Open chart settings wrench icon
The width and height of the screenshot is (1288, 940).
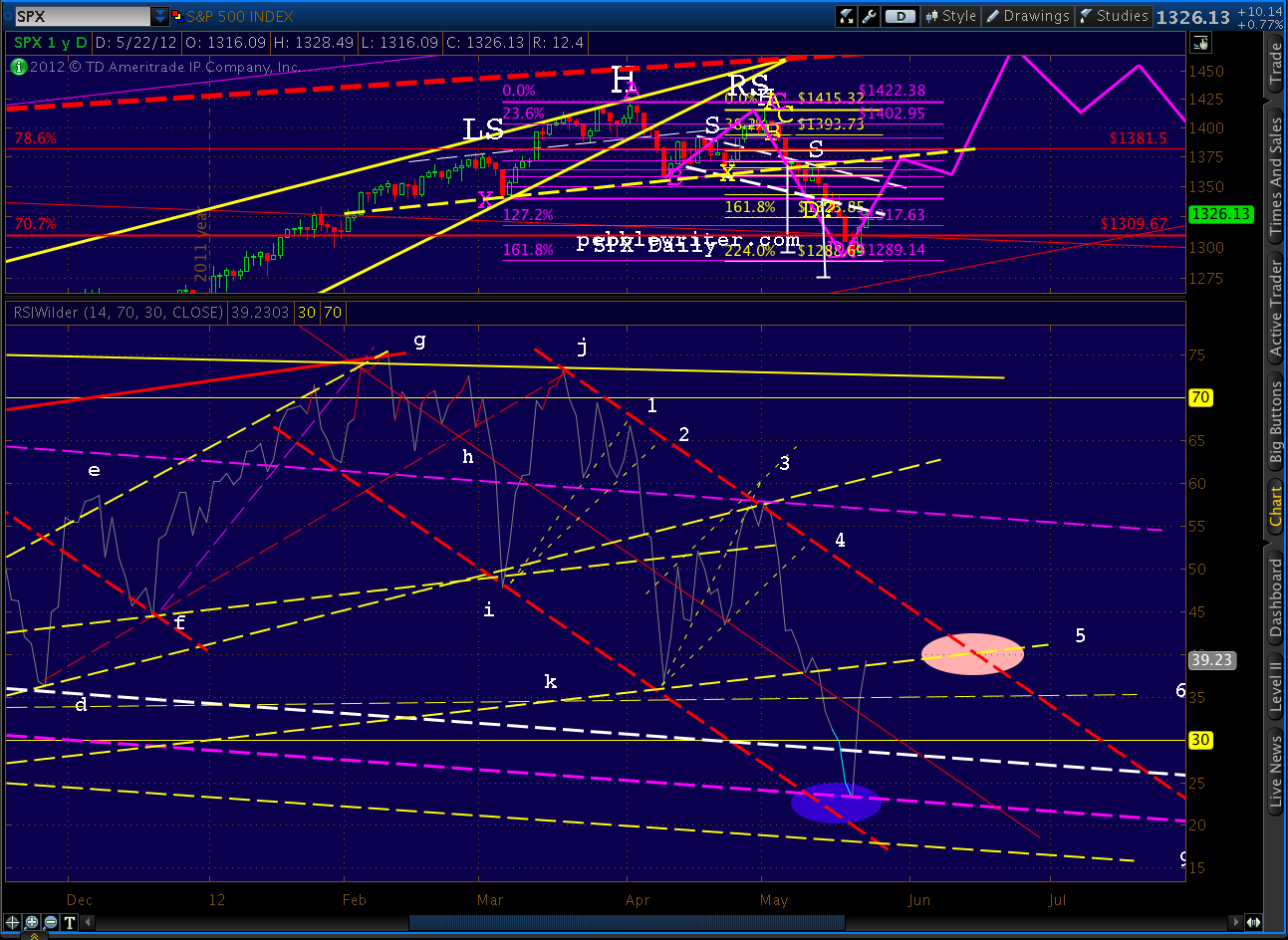coord(869,16)
